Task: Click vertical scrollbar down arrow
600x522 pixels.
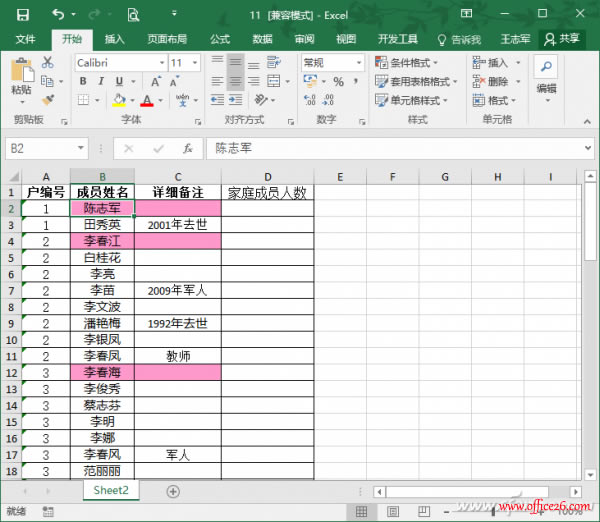Action: (590, 475)
